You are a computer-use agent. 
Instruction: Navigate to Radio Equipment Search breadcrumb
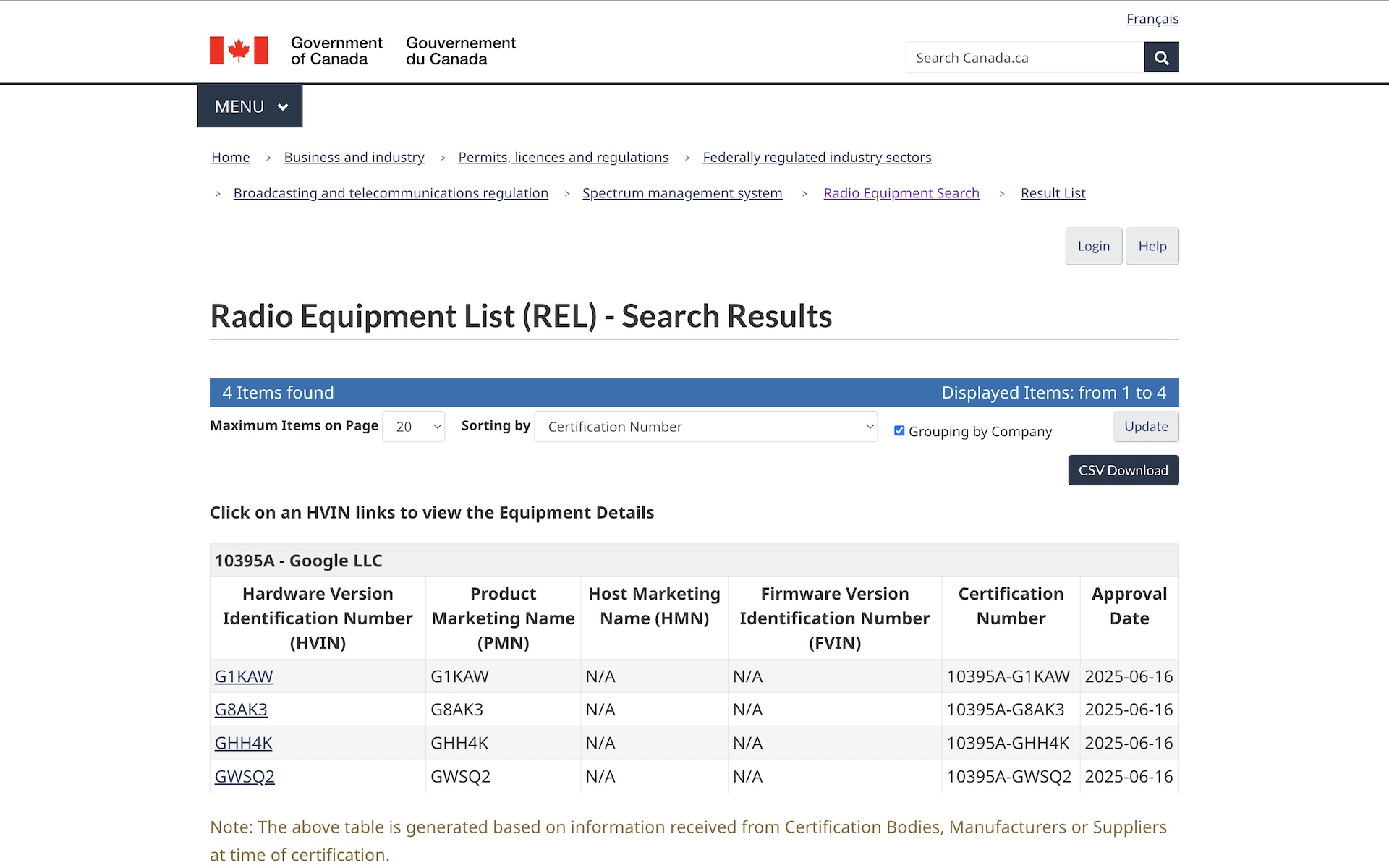click(x=901, y=193)
